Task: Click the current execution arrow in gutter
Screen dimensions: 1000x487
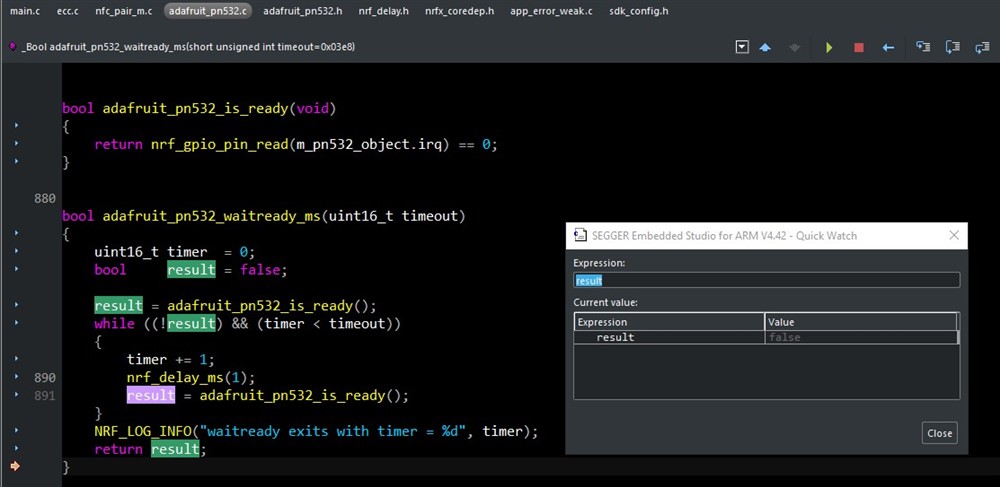Action: [x=15, y=467]
